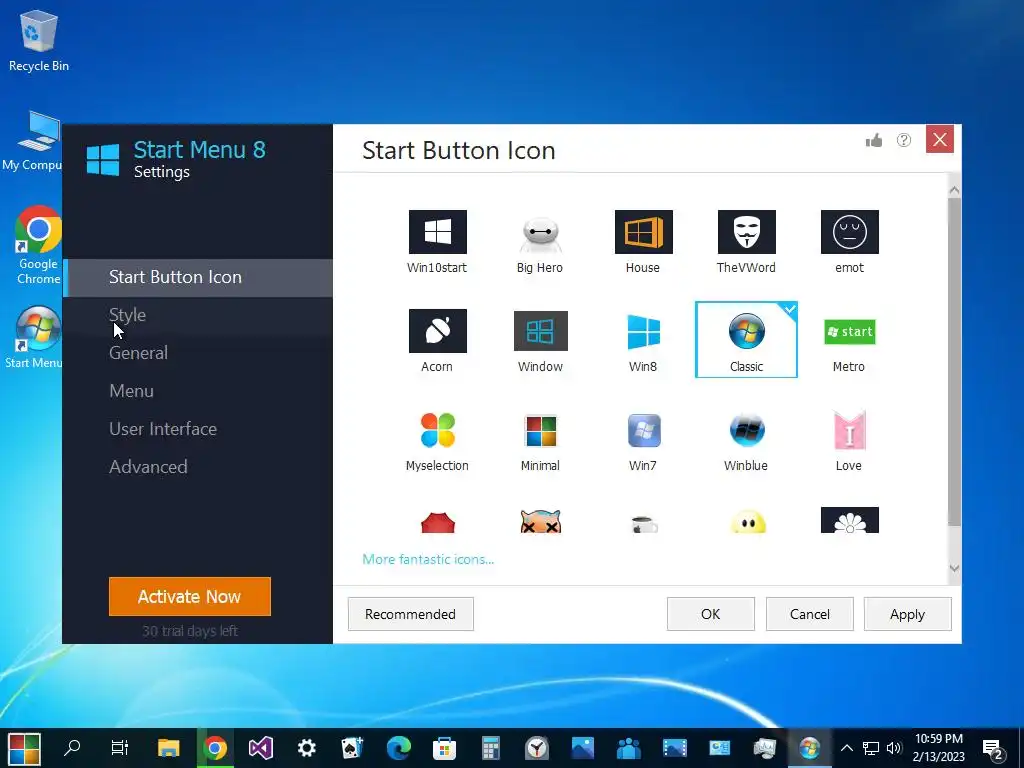1024x768 pixels.
Task: Click the Recommended button
Action: coord(410,614)
